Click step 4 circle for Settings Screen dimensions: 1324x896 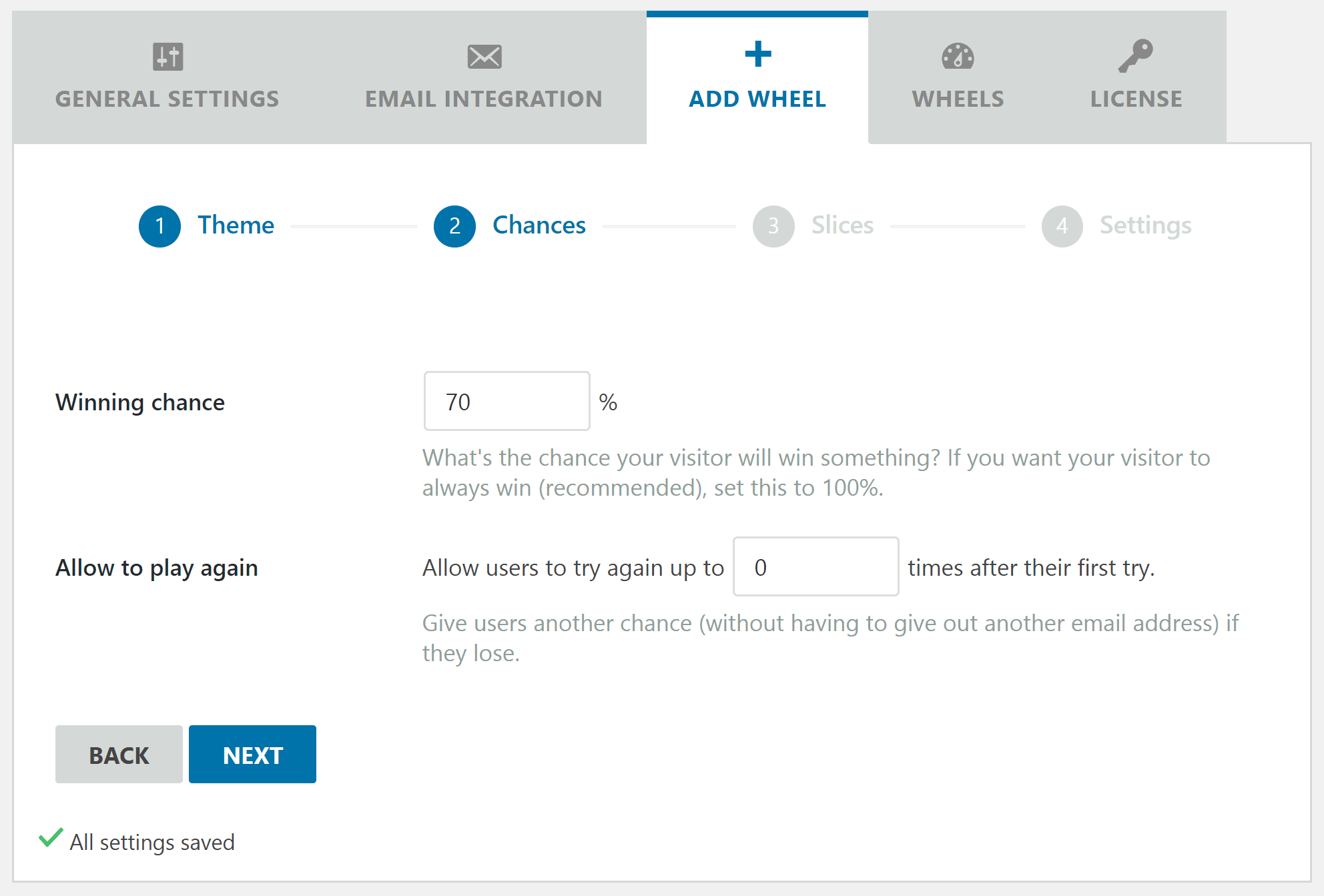click(x=1062, y=226)
